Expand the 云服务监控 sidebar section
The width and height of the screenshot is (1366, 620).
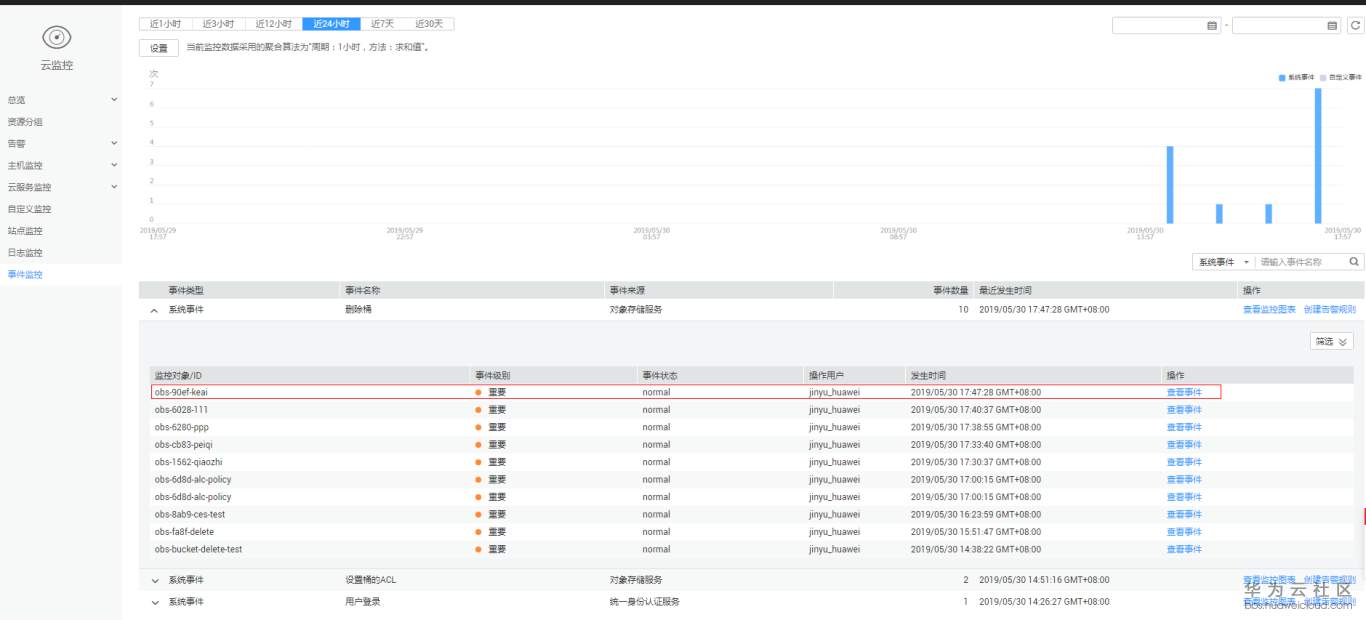coord(114,187)
